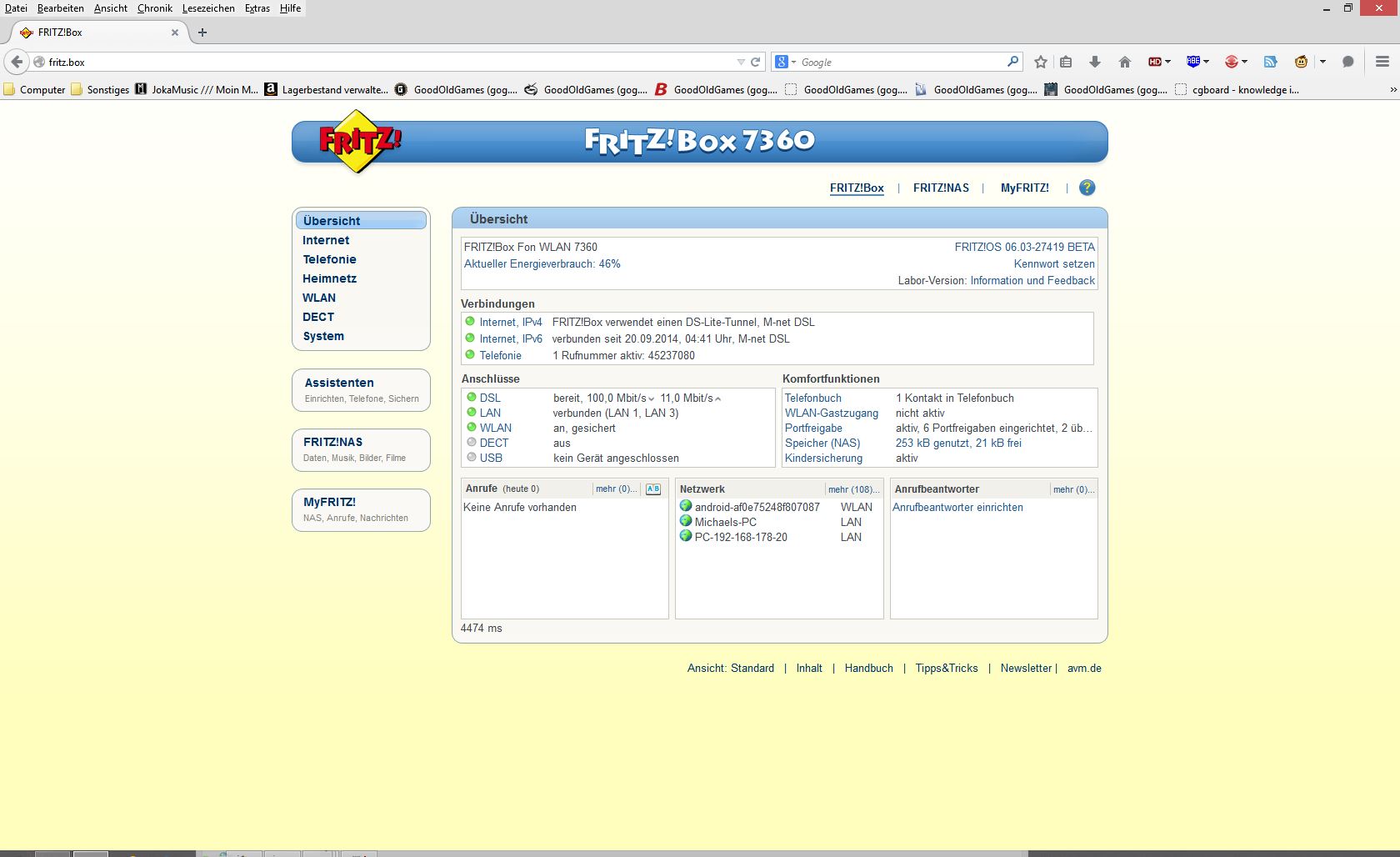Open the Computer bookmarks folder

(x=35, y=89)
